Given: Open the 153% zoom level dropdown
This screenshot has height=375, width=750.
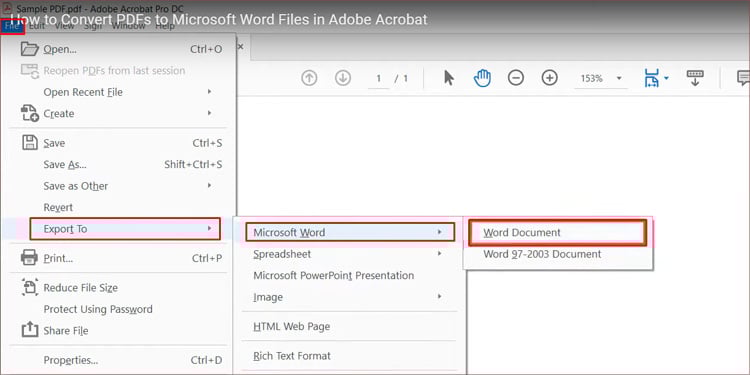Looking at the screenshot, I should click(x=600, y=78).
